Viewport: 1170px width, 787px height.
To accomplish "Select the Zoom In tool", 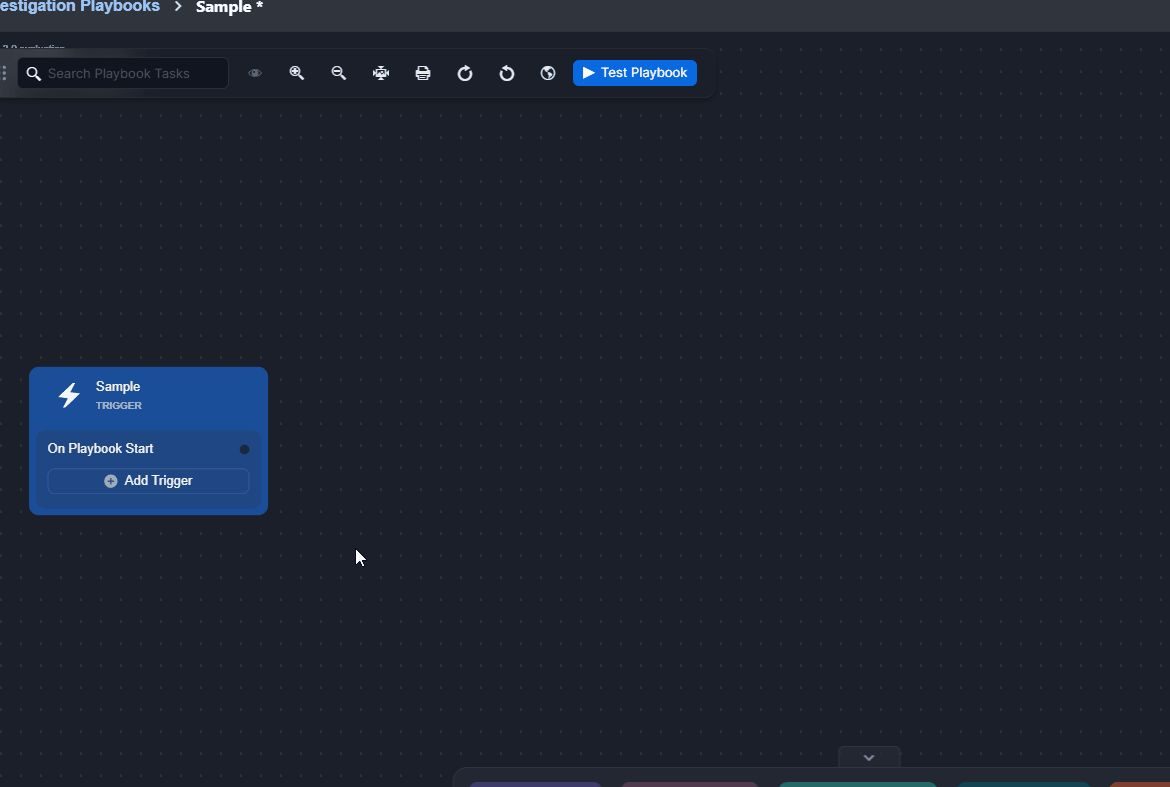I will [296, 72].
